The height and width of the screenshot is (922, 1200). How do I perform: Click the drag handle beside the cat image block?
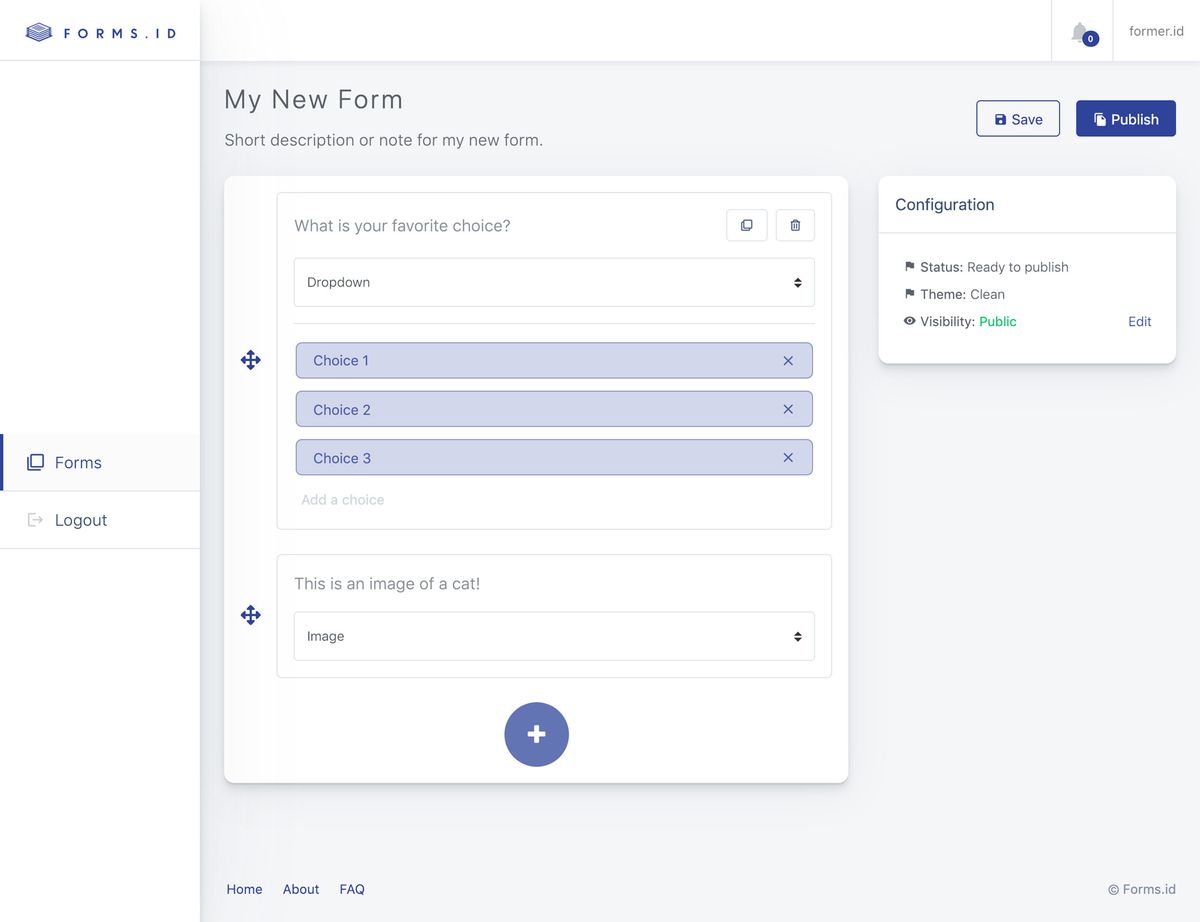pyautogui.click(x=250, y=615)
